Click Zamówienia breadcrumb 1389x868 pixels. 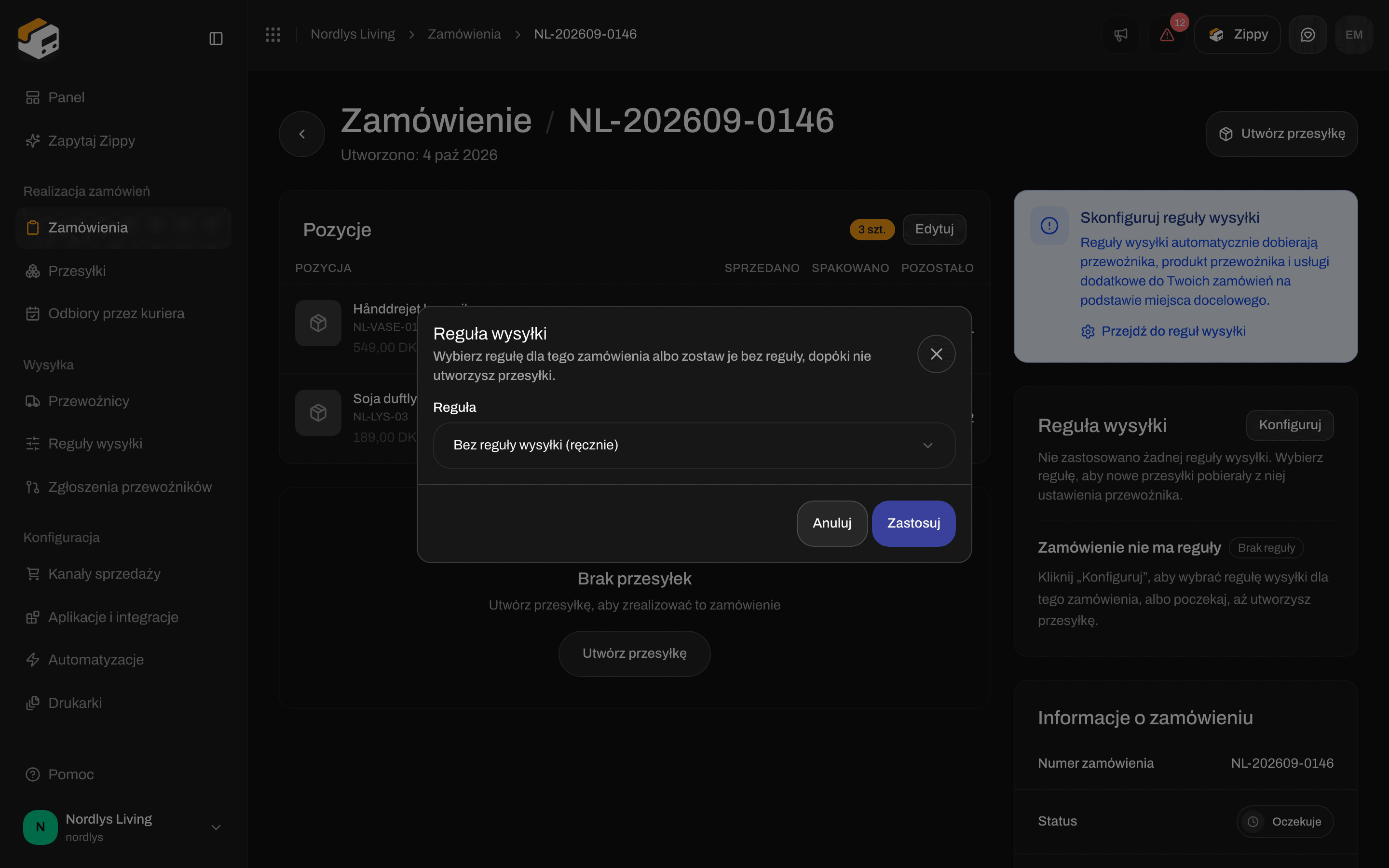click(x=464, y=34)
